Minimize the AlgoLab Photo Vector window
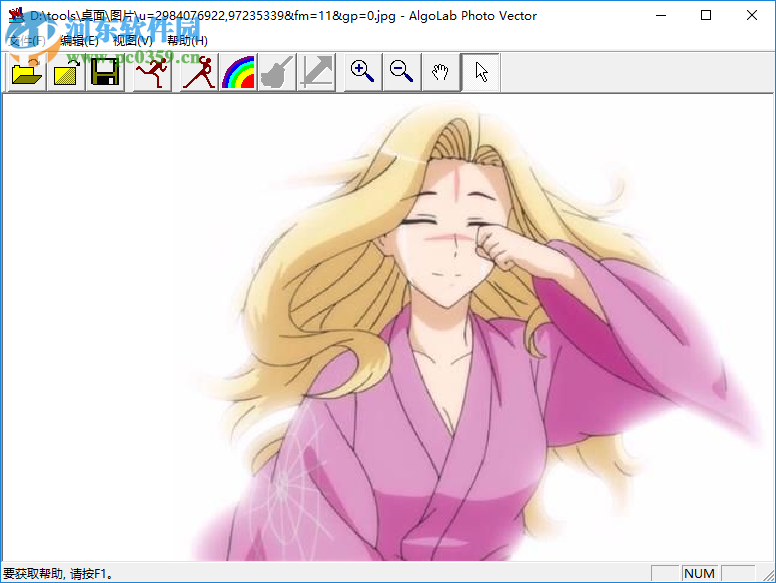This screenshot has height=583, width=776. [661, 15]
